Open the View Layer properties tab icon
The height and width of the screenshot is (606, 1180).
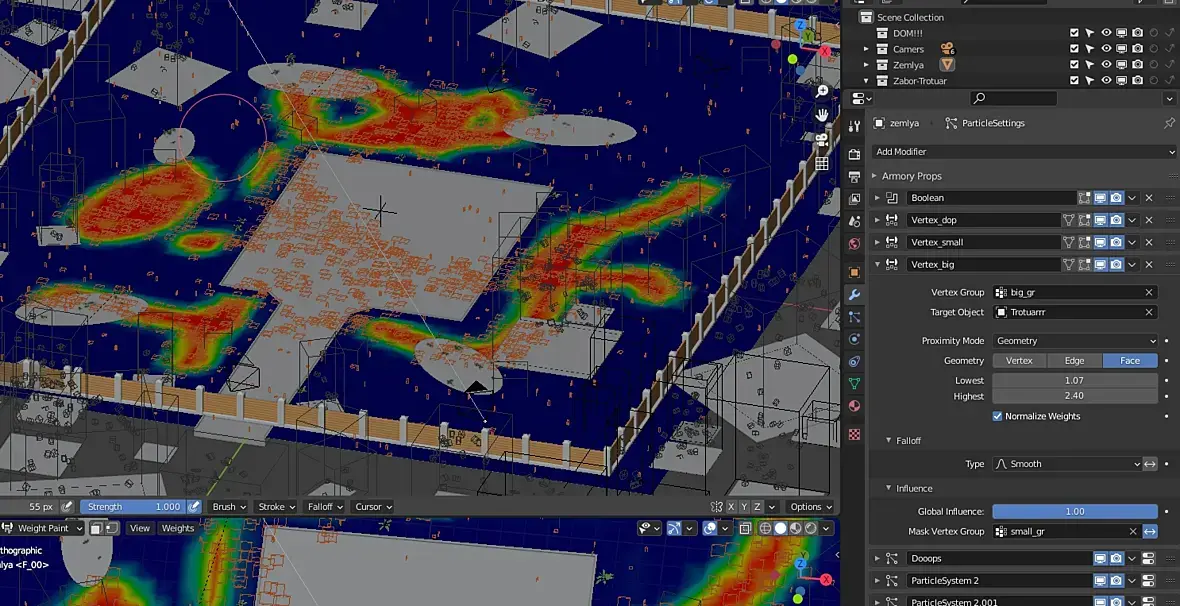854,199
